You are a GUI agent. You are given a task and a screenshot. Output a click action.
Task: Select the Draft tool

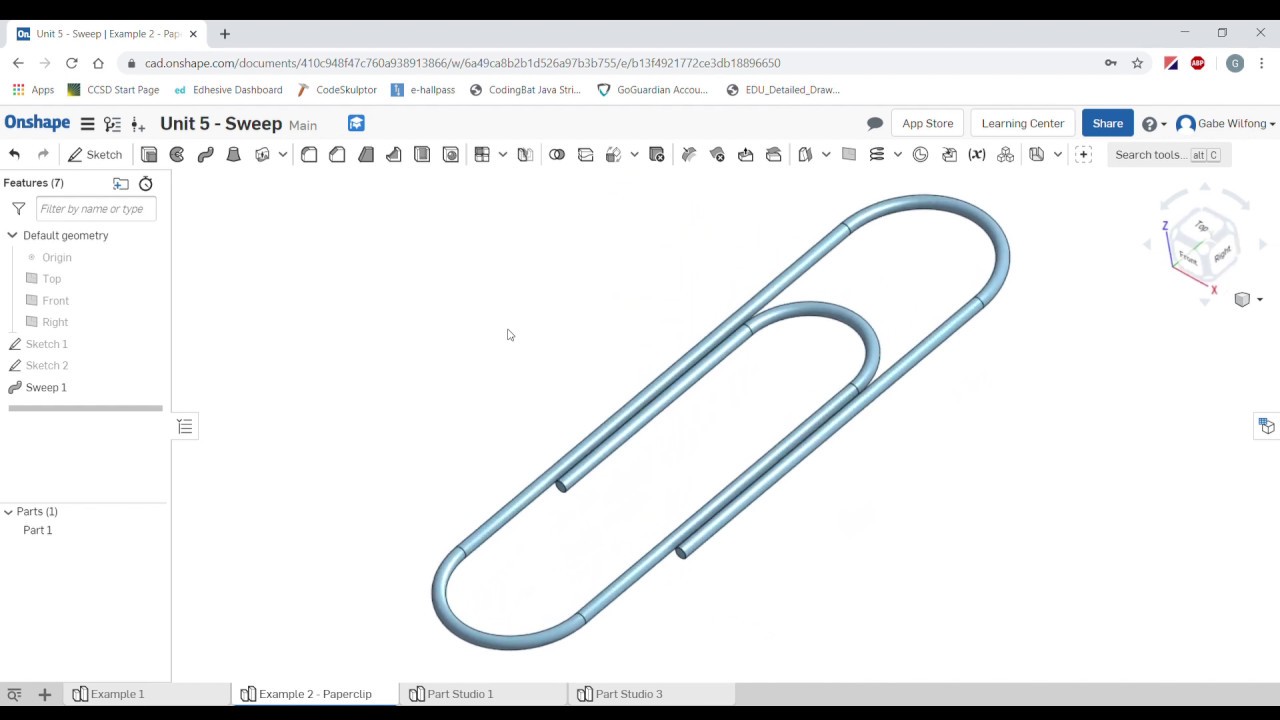[x=366, y=154]
